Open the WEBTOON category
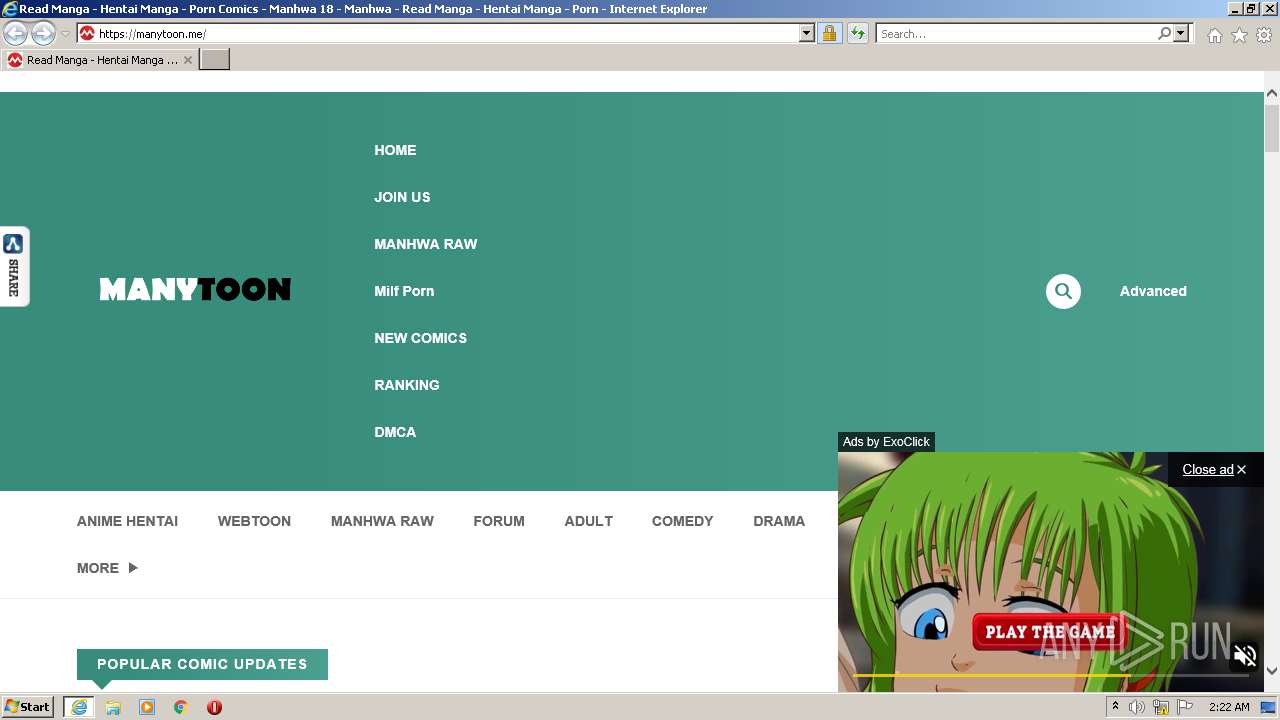The width and height of the screenshot is (1280, 720). click(254, 521)
